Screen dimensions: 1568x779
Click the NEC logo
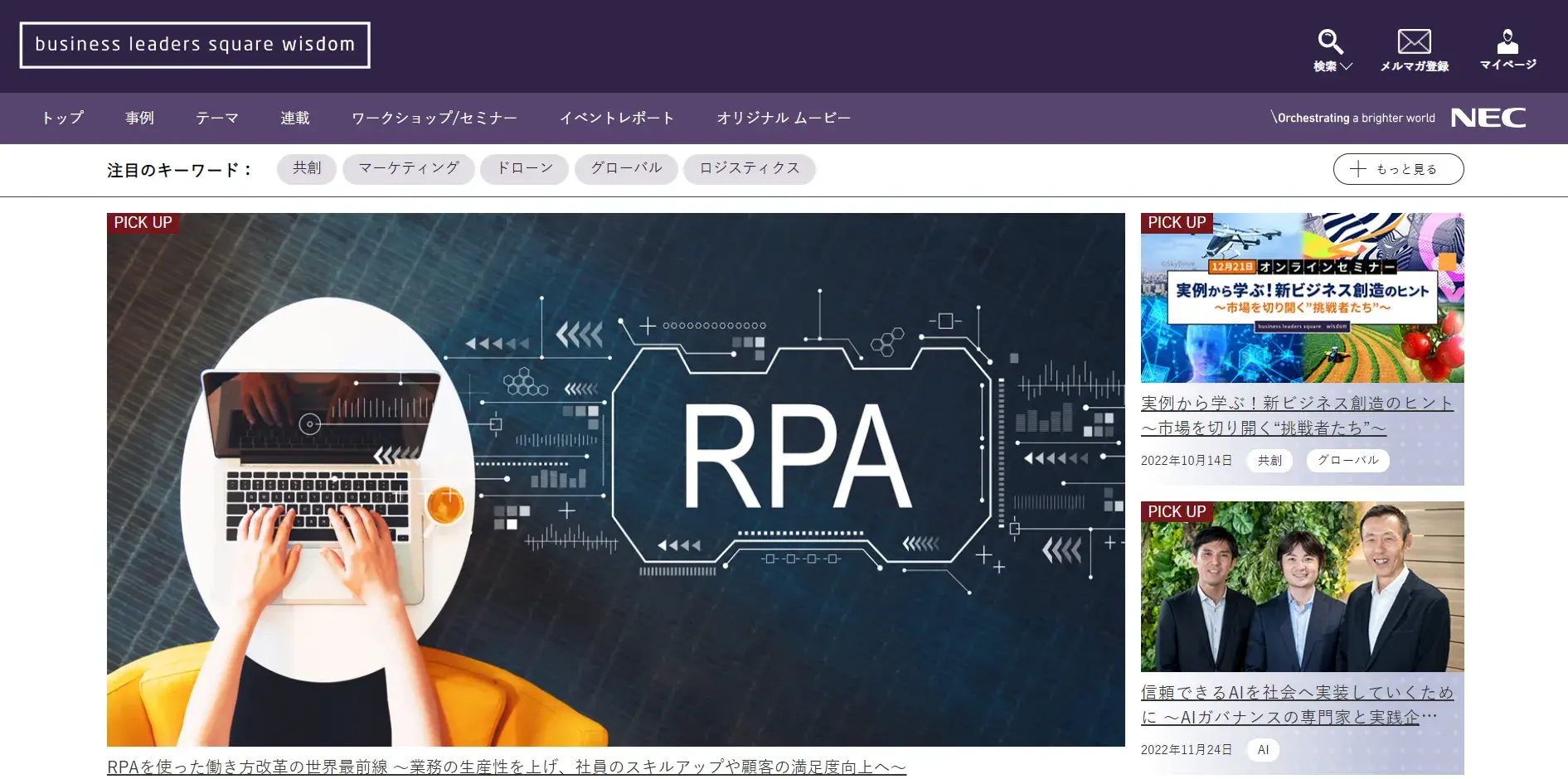[1488, 118]
